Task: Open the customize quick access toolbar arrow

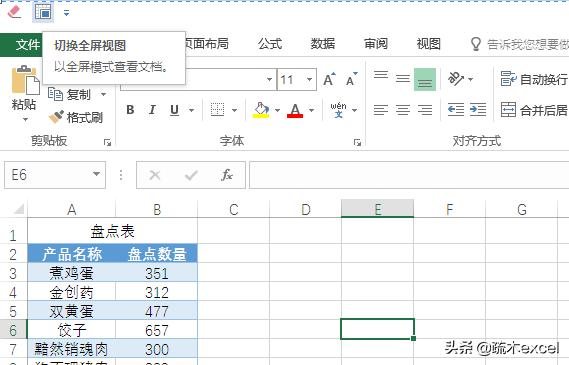Action: click(66, 13)
